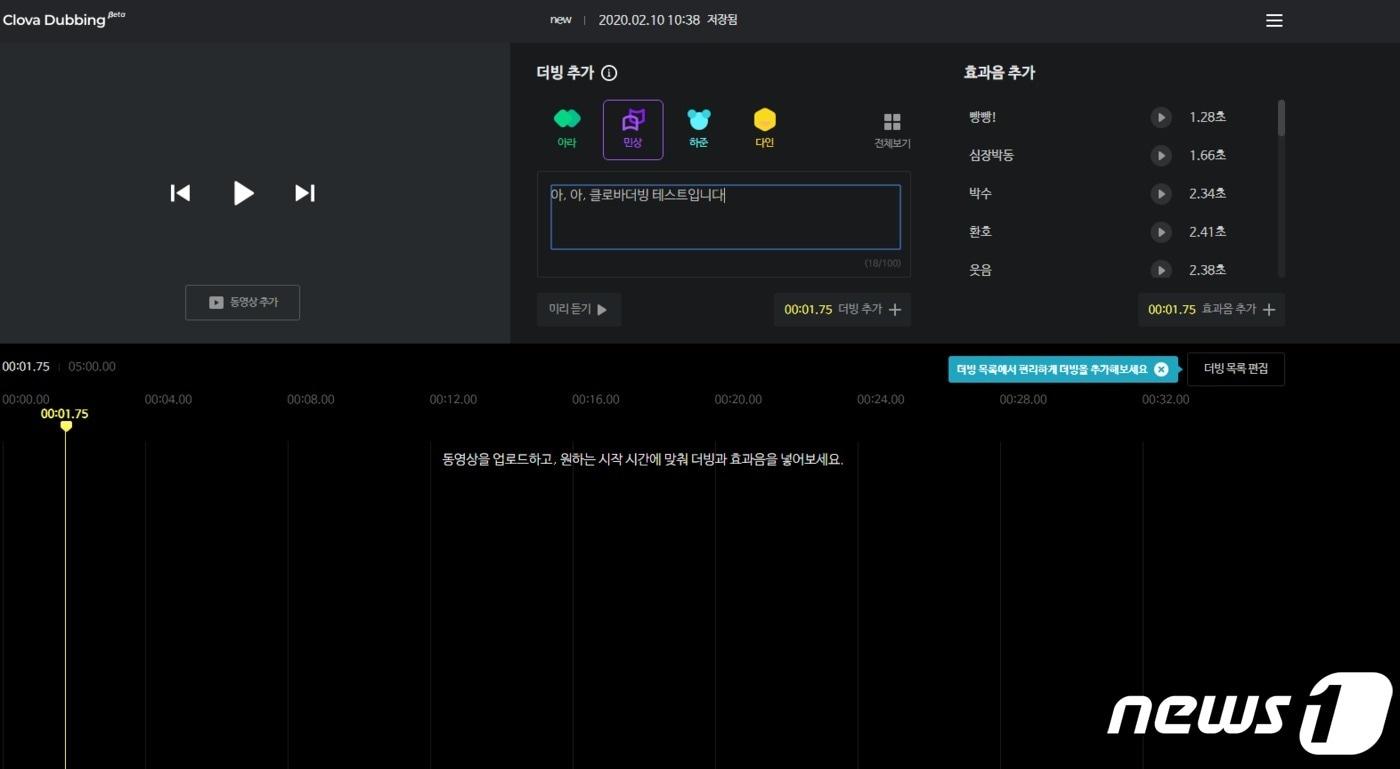1400x769 pixels.
Task: Play the 심장박동 heartbeat effect
Action: [x=1160, y=155]
